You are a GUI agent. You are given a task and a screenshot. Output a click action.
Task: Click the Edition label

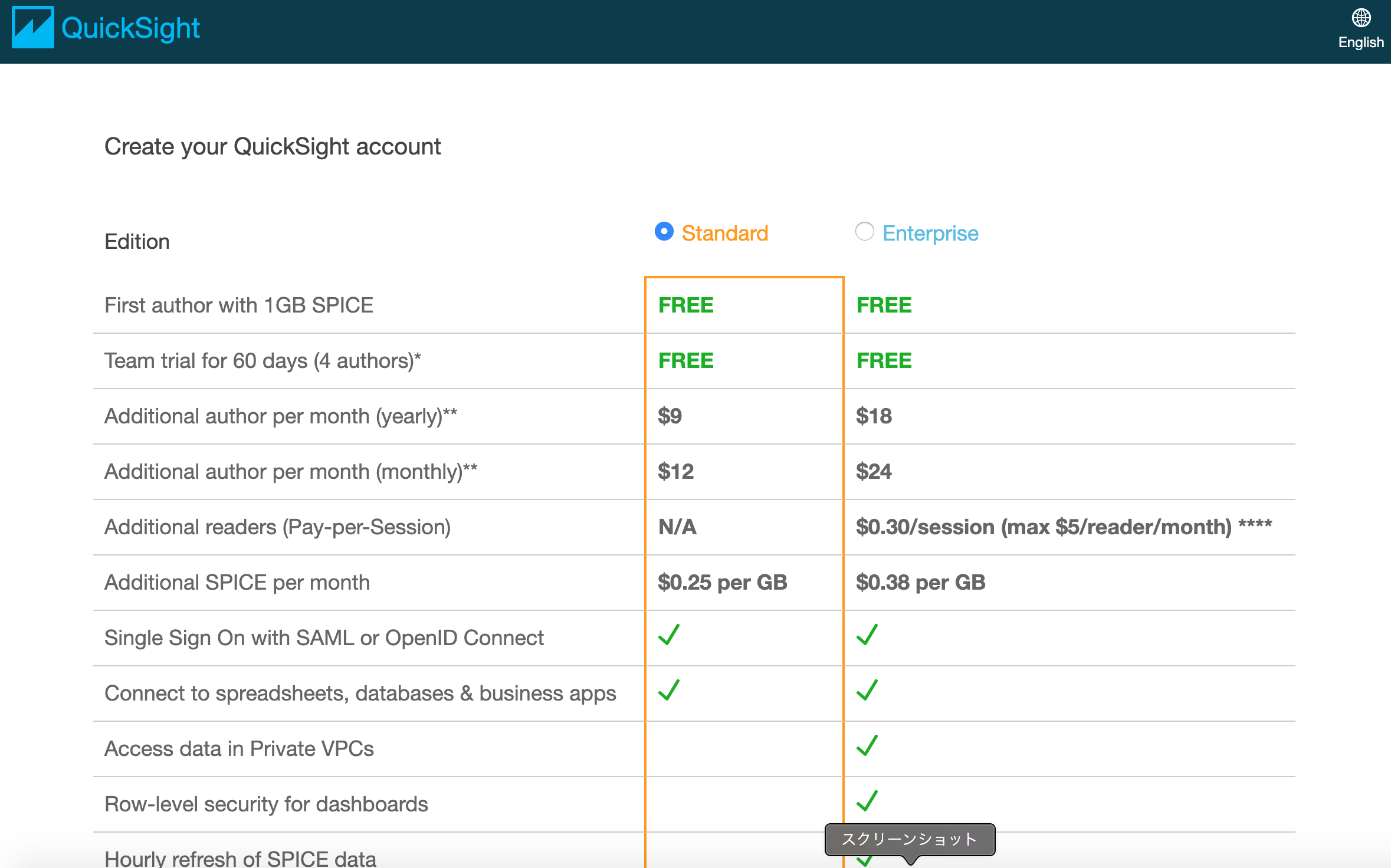(x=137, y=242)
